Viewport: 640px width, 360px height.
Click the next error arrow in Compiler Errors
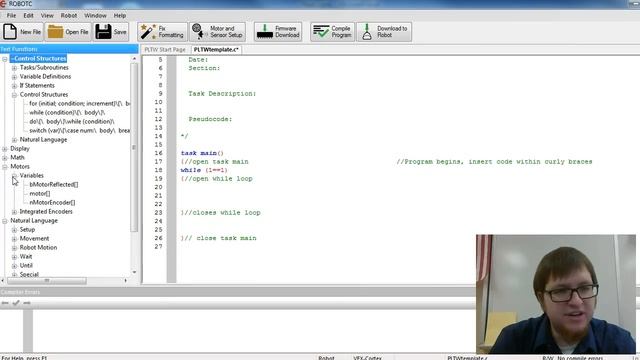tap(27, 303)
